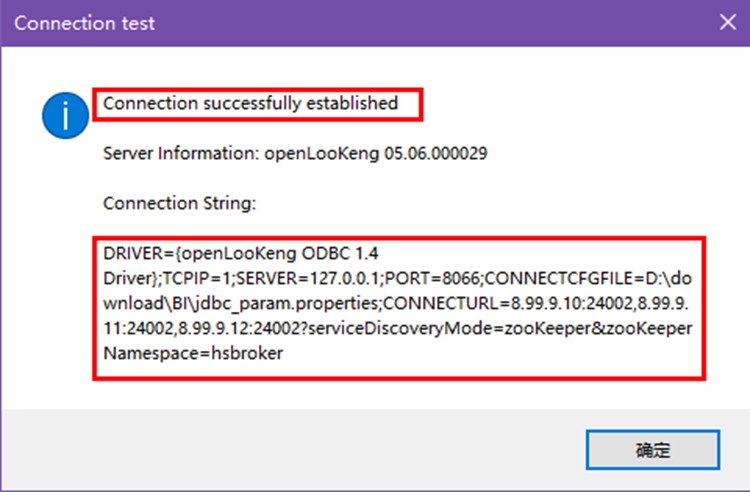Click the 'Server Information' label text
The image size is (750, 492).
pyautogui.click(x=180, y=153)
